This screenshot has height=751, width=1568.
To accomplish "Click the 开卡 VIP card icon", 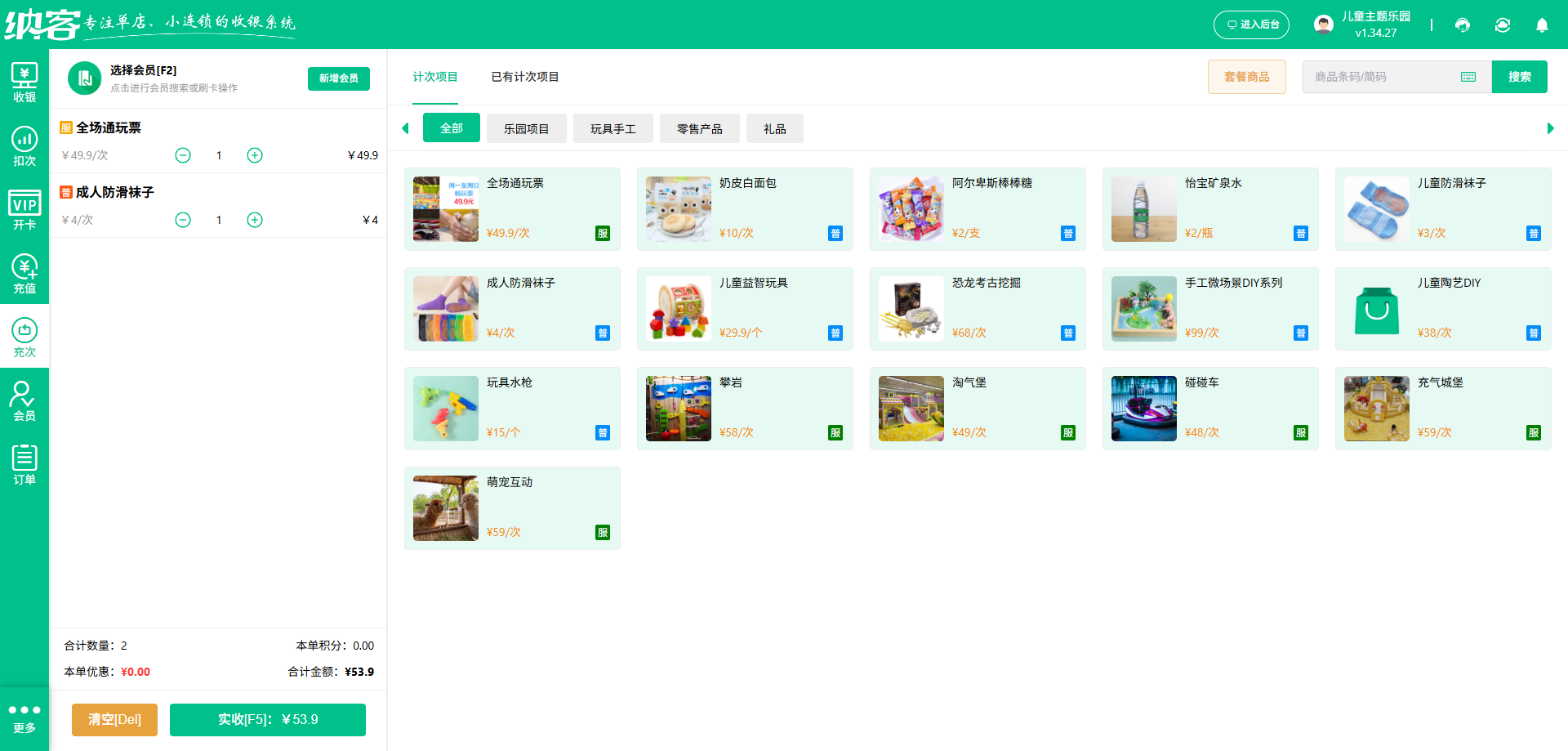I will [x=24, y=208].
